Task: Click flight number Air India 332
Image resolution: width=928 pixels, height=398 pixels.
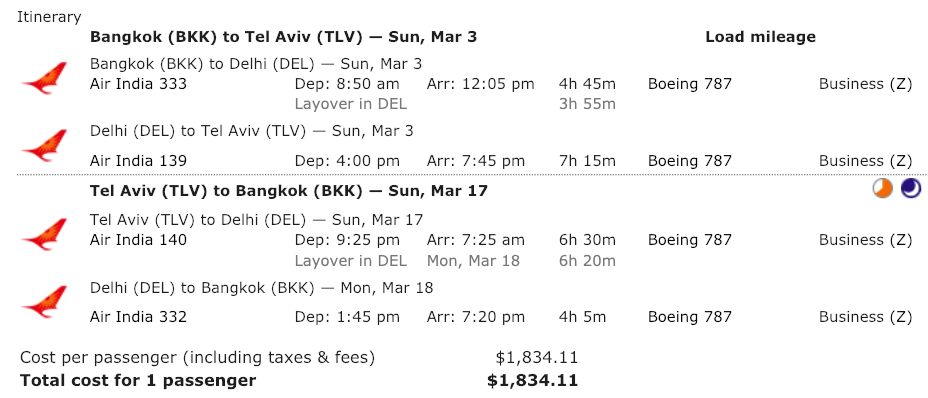Action: [138, 317]
